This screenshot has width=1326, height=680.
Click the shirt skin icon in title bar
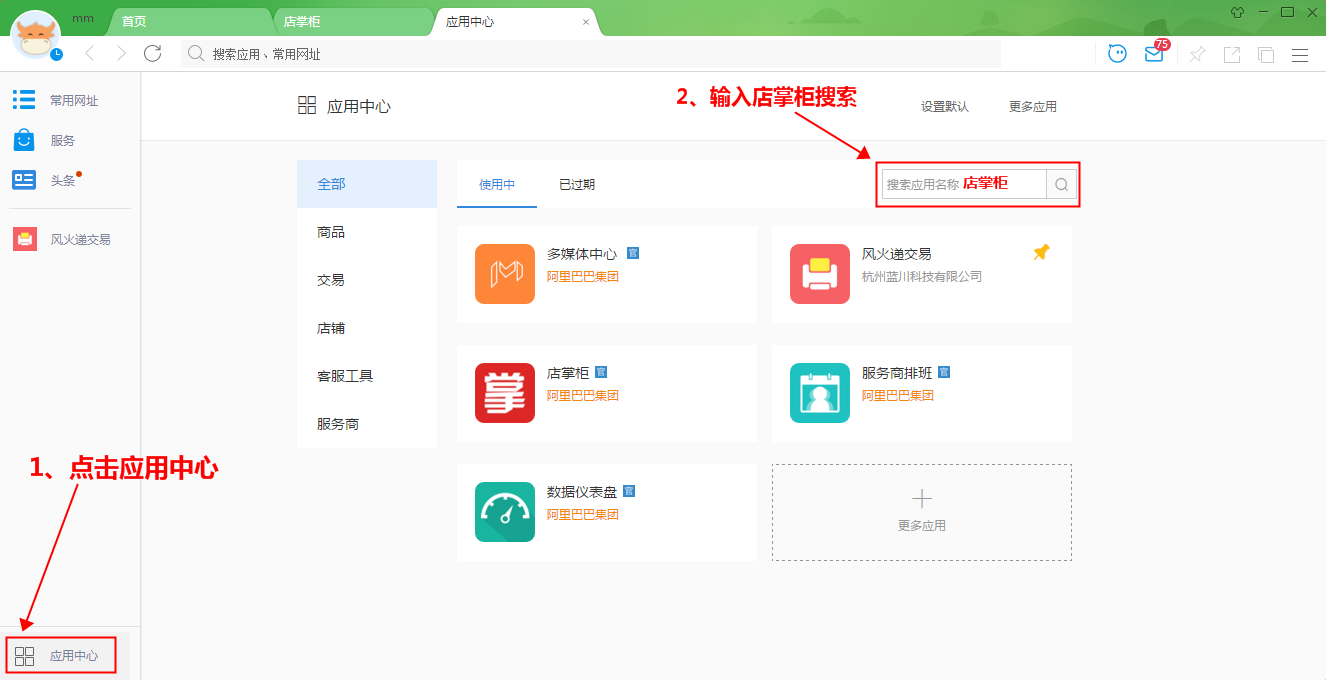(x=1237, y=13)
